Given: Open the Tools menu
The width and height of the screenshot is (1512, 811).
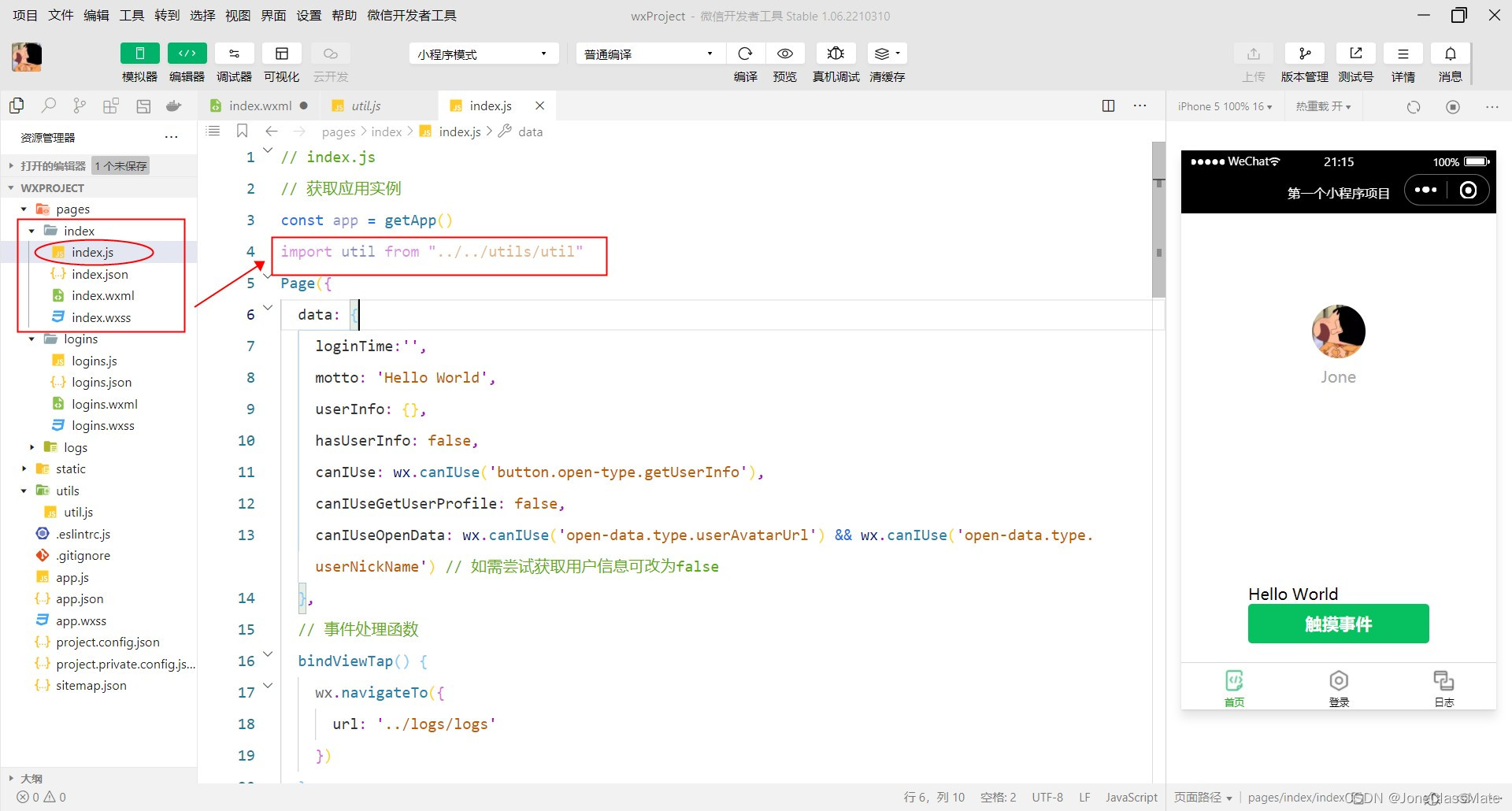Looking at the screenshot, I should [x=132, y=15].
